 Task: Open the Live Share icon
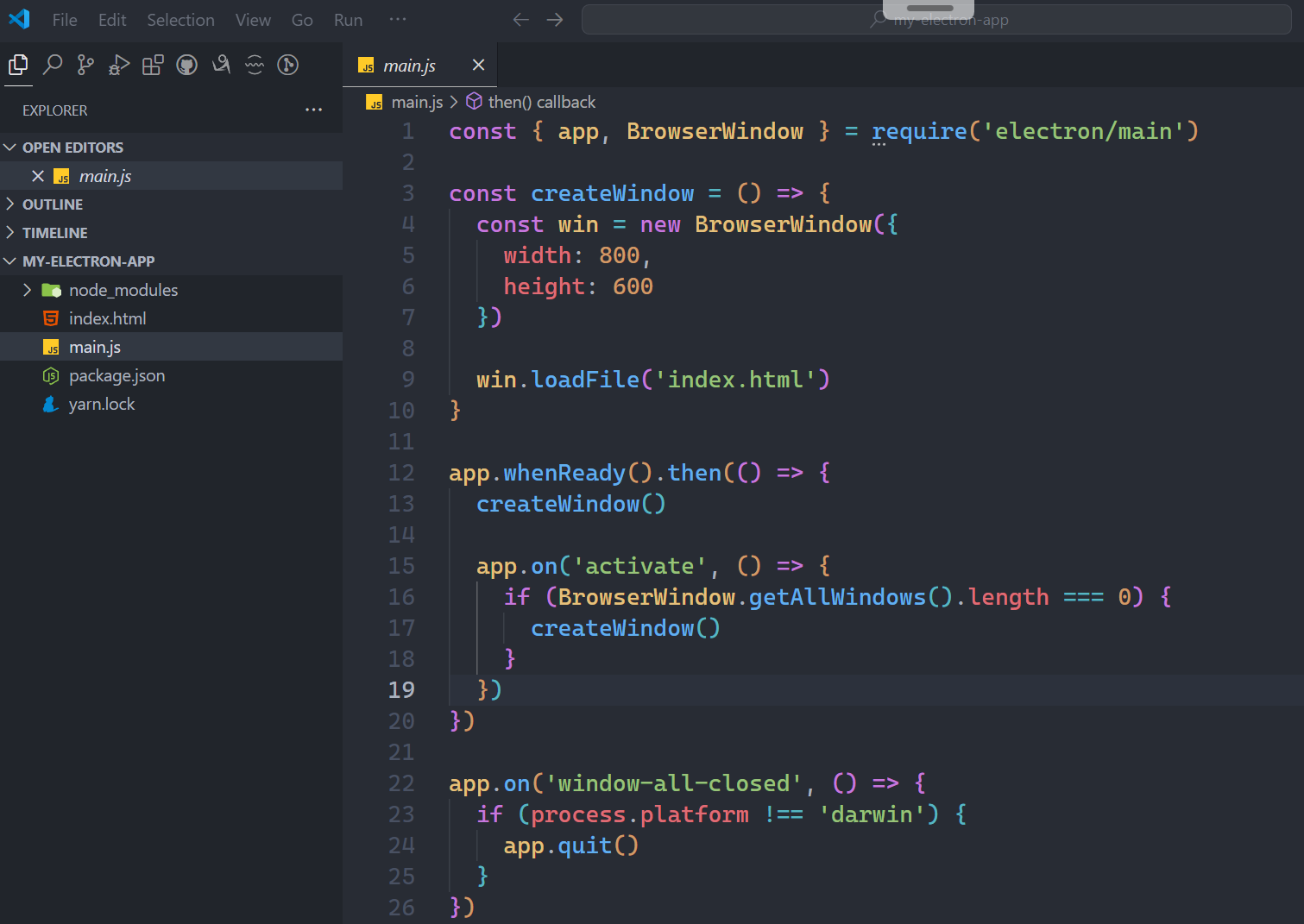point(221,65)
